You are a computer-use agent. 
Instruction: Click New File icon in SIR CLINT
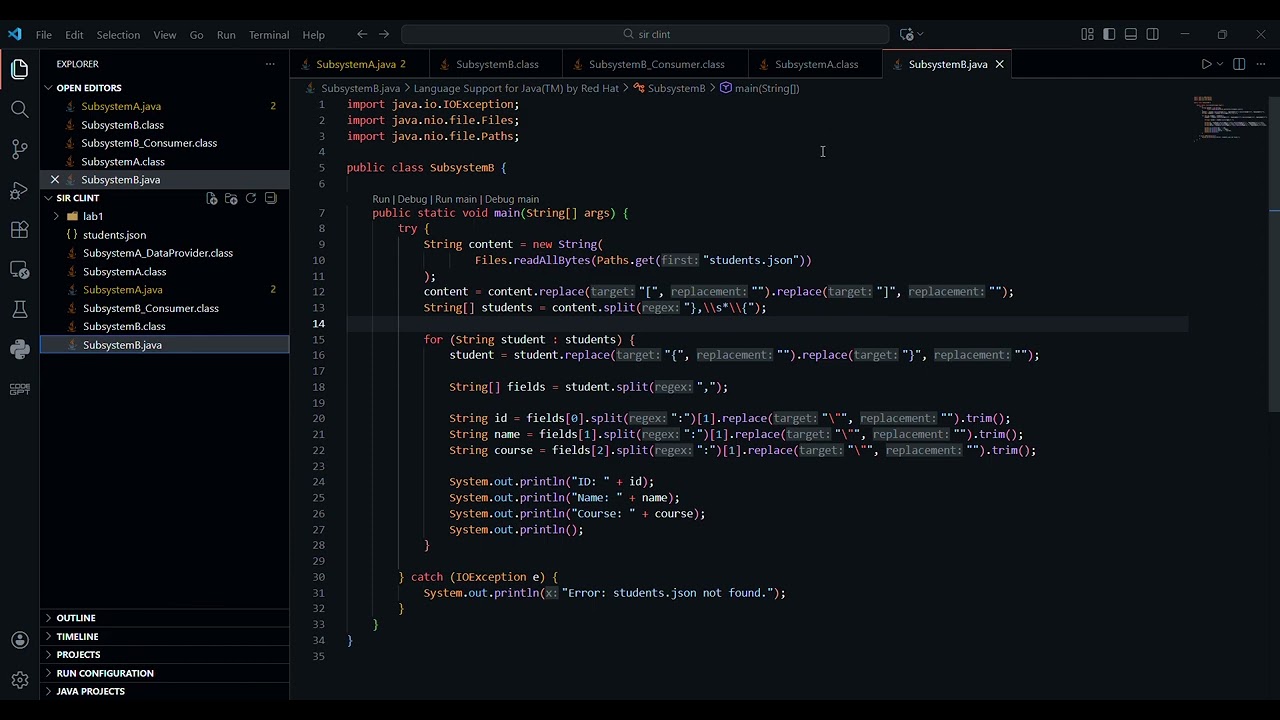pyautogui.click(x=212, y=198)
